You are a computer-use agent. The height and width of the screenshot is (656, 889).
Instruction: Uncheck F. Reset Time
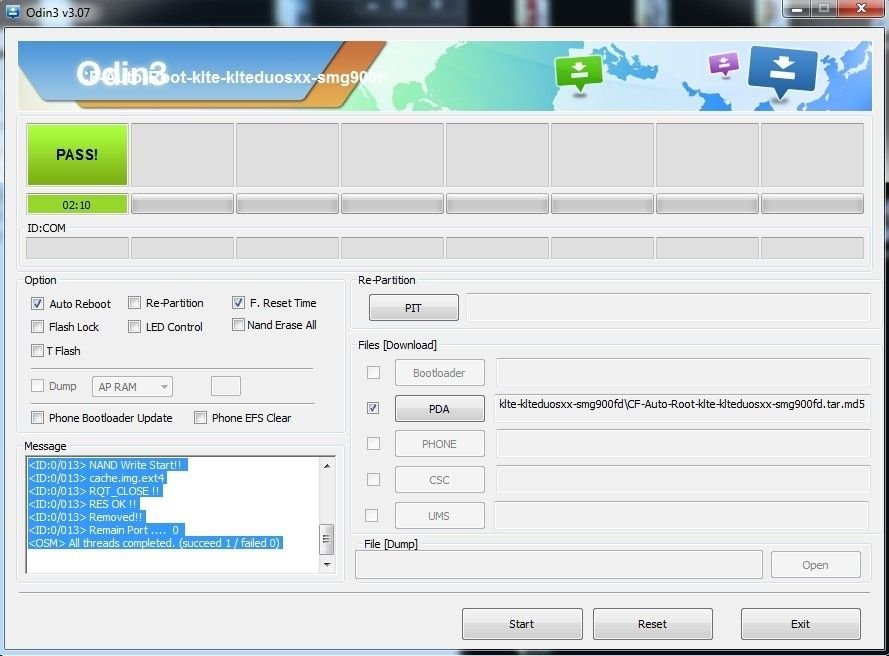(238, 303)
